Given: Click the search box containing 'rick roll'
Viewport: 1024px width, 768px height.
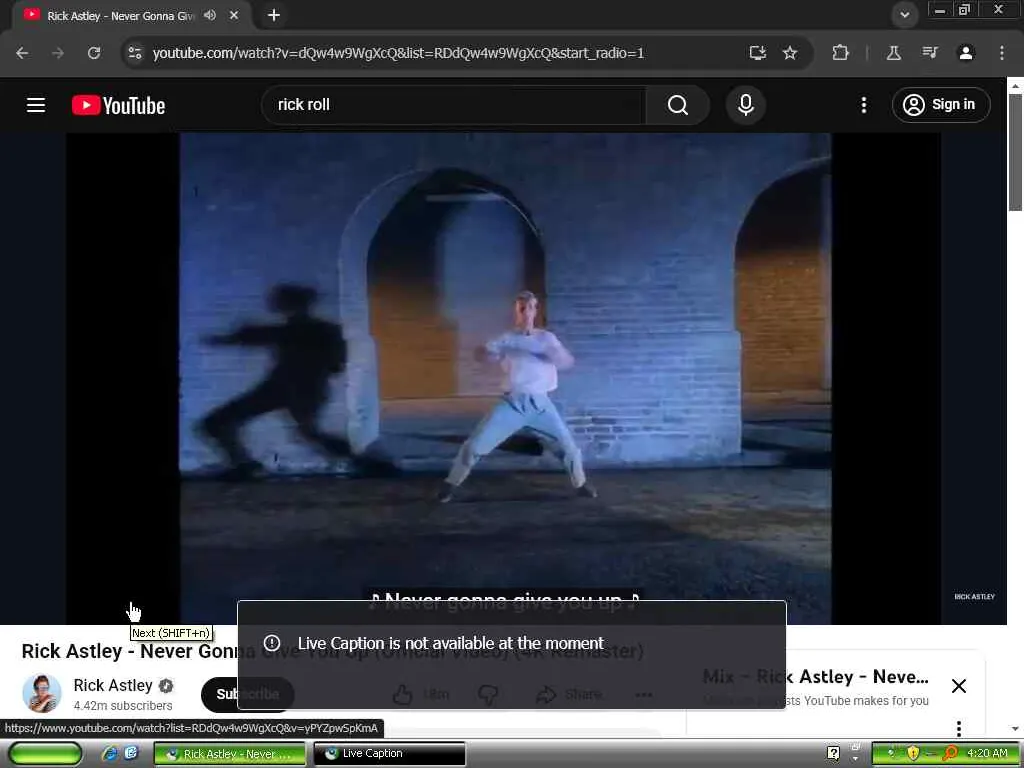Looking at the screenshot, I should [453, 104].
